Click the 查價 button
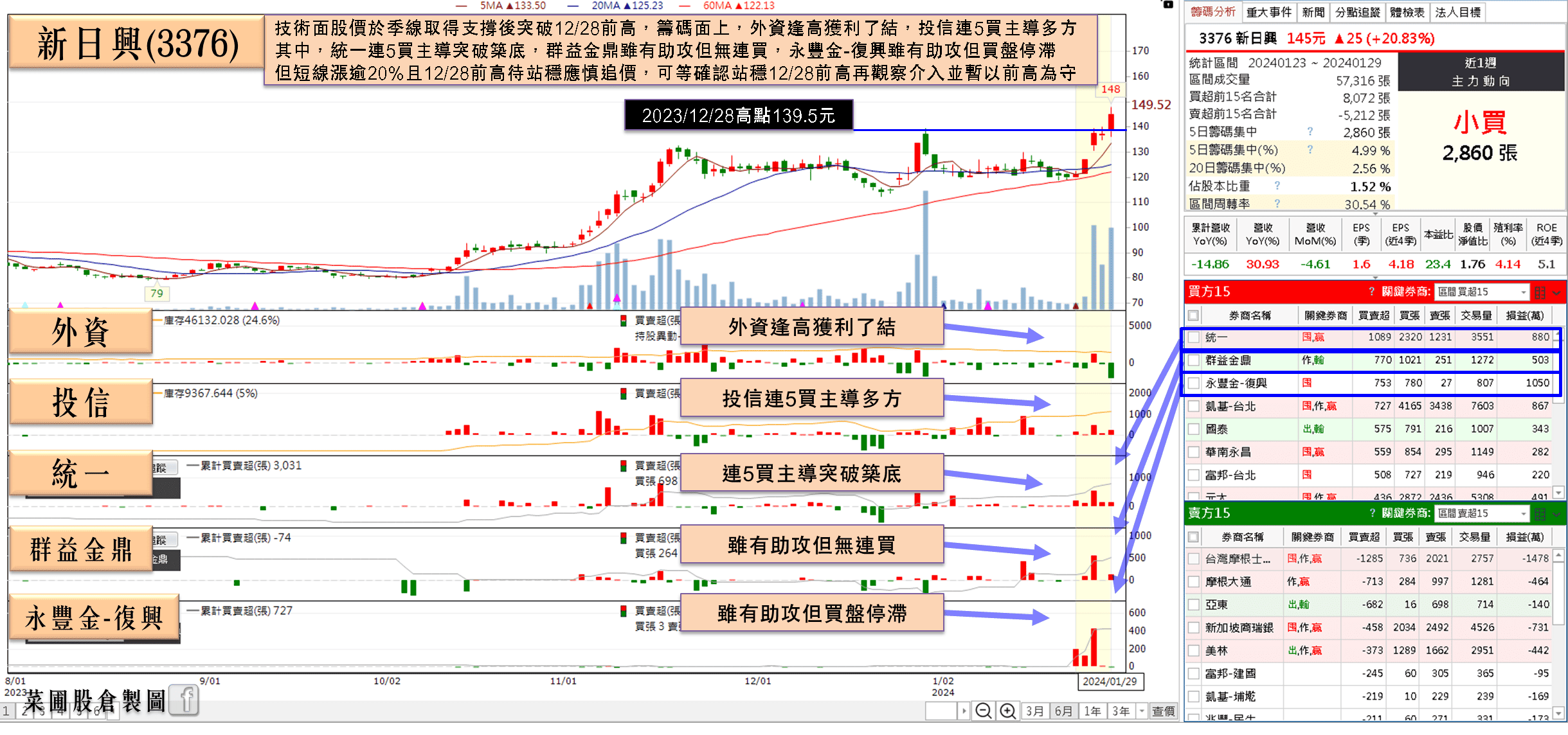This screenshot has height=735, width=1568. (x=1163, y=711)
